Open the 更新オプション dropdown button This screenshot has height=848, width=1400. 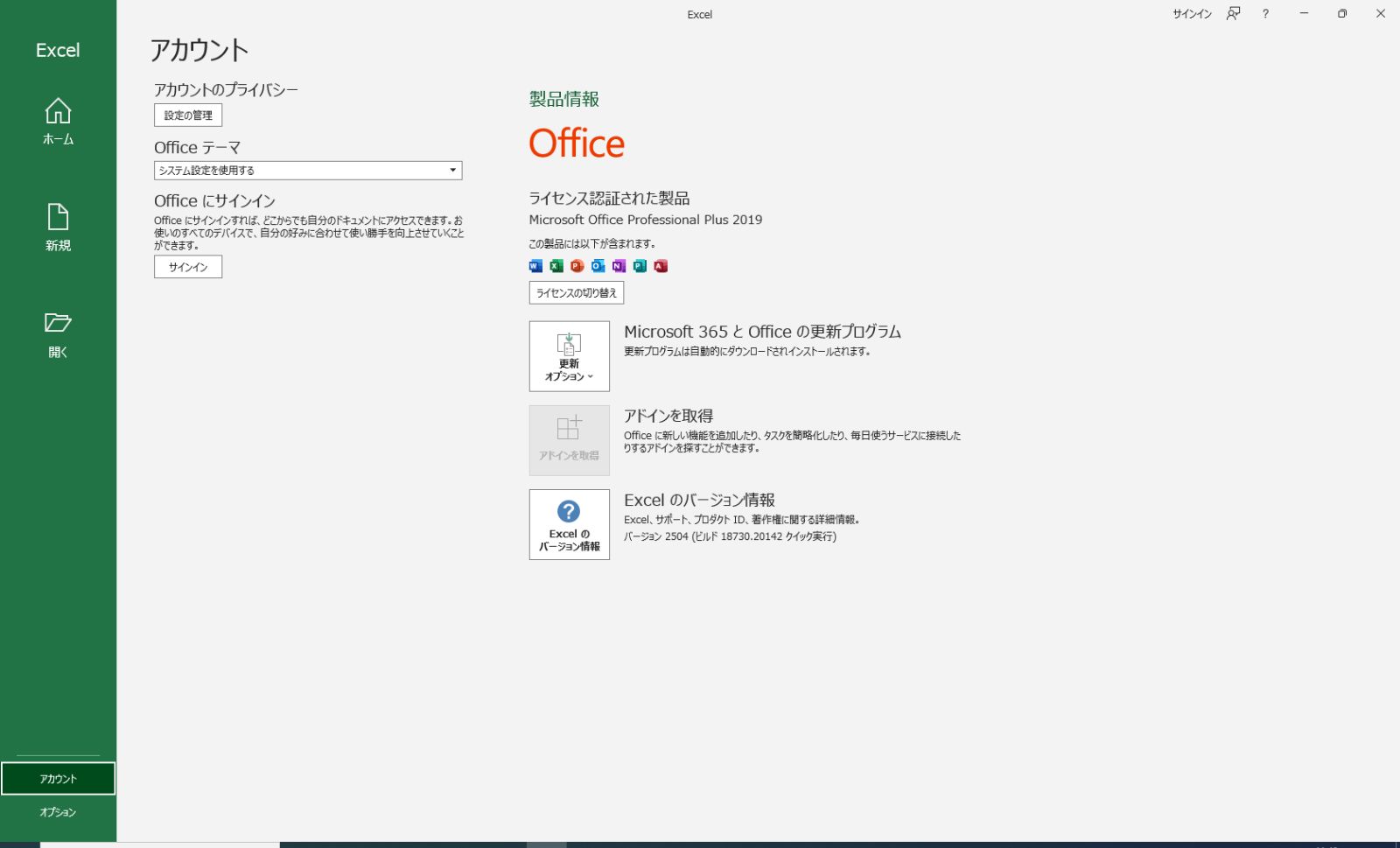point(570,356)
